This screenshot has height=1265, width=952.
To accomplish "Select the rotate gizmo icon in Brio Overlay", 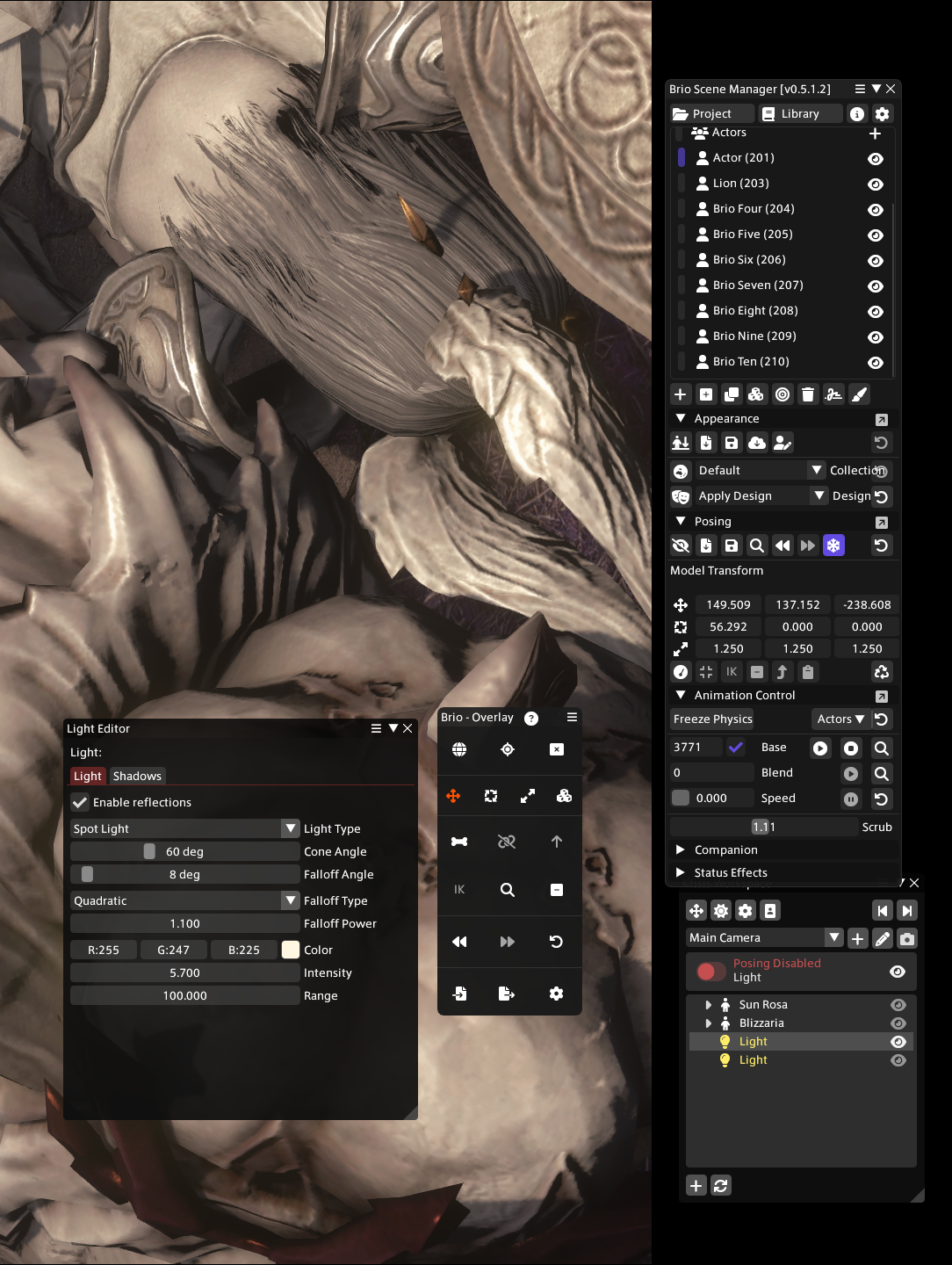I will click(491, 796).
